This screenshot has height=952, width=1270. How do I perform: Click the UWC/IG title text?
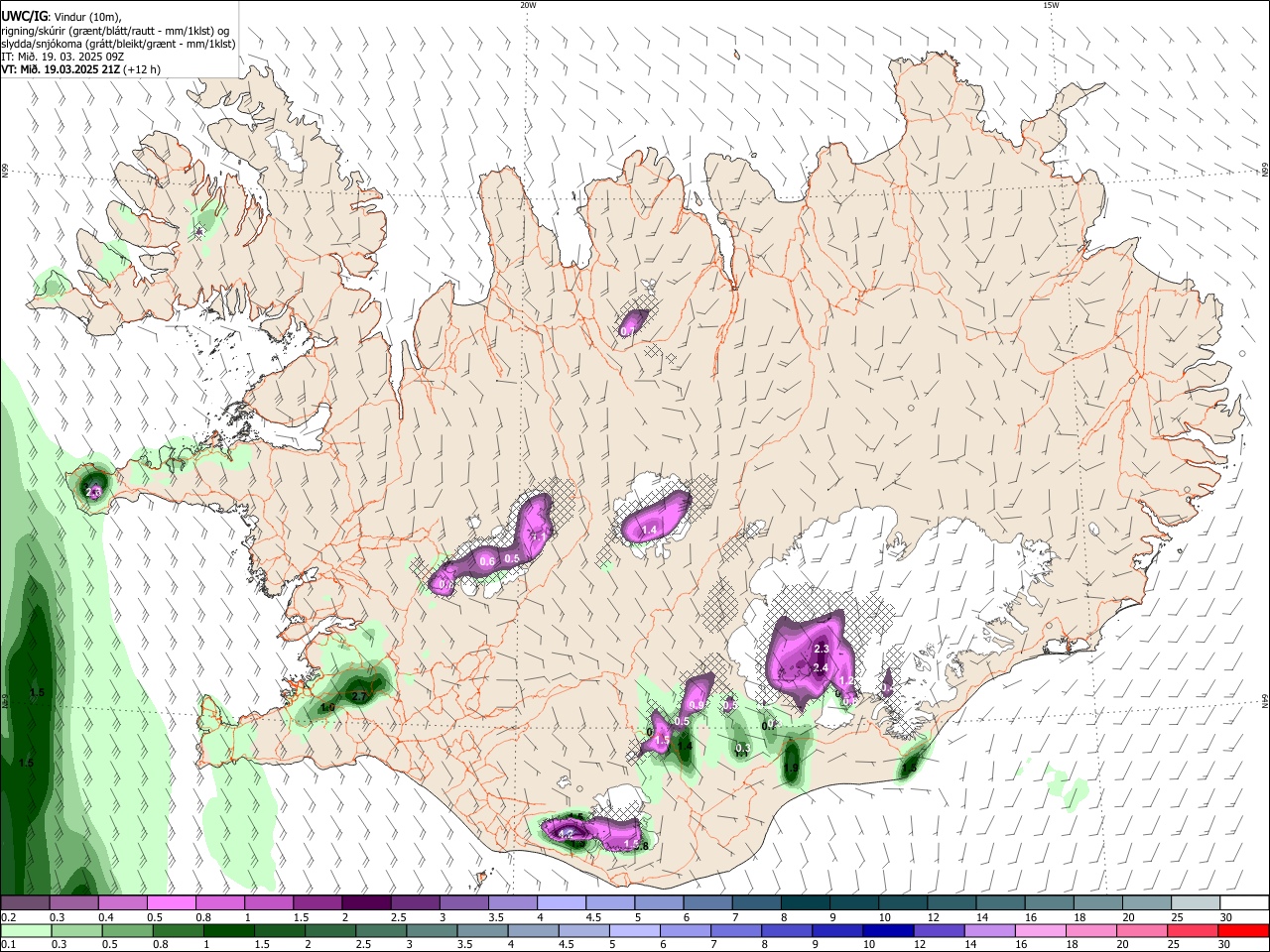24,16
